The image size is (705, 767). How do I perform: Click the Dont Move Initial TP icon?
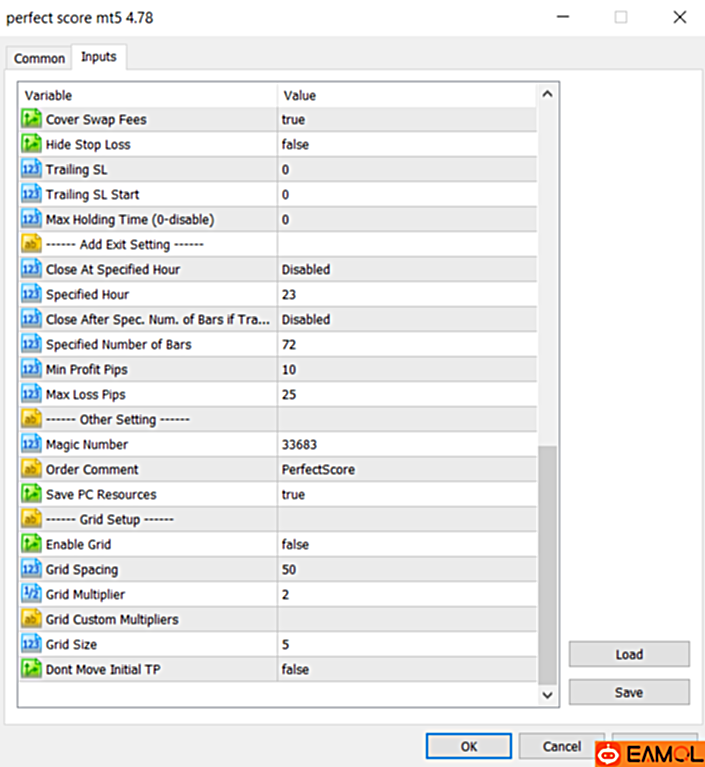pos(31,669)
